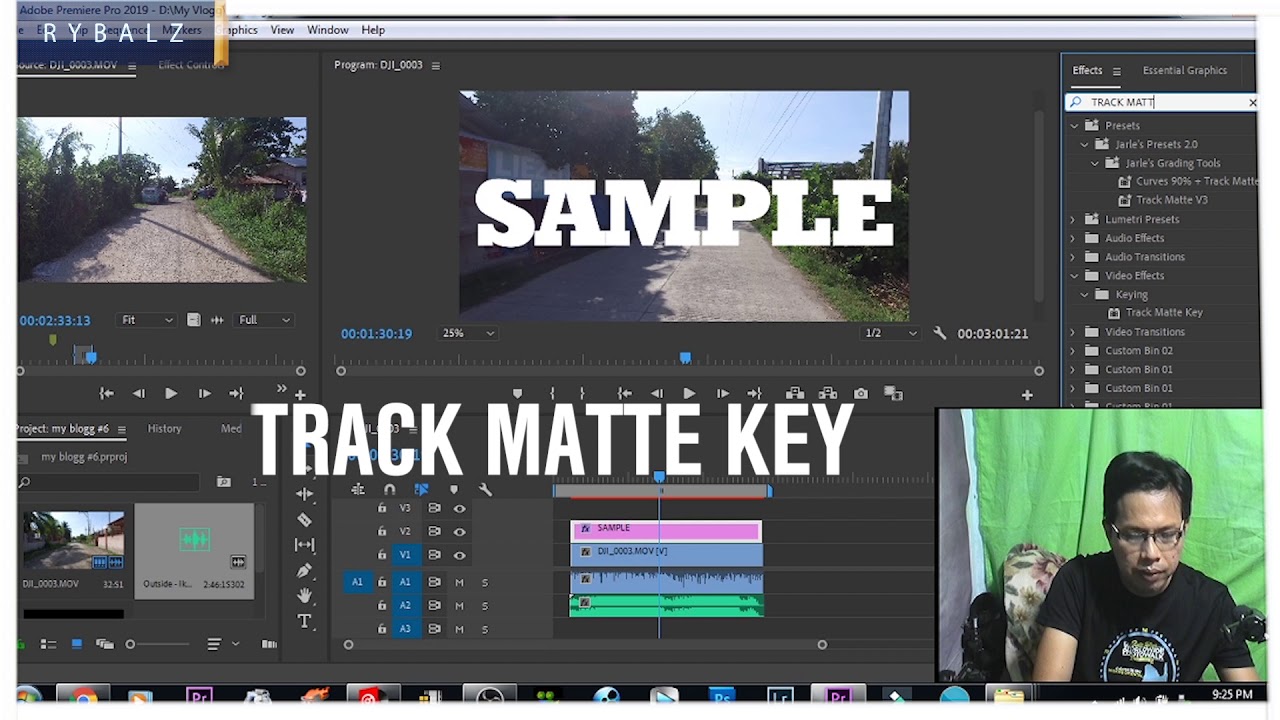Select the Slip tool
This screenshot has height=720, width=1280.
304,545
